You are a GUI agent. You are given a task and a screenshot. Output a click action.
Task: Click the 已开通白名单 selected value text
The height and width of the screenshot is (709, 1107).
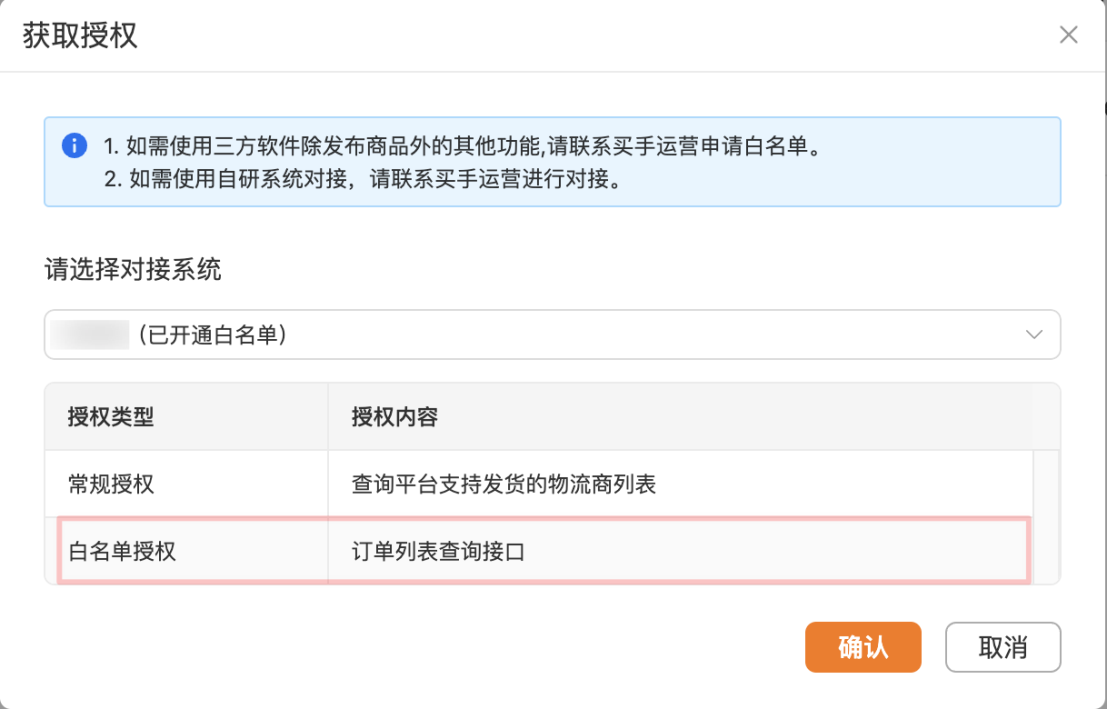[x=214, y=335]
